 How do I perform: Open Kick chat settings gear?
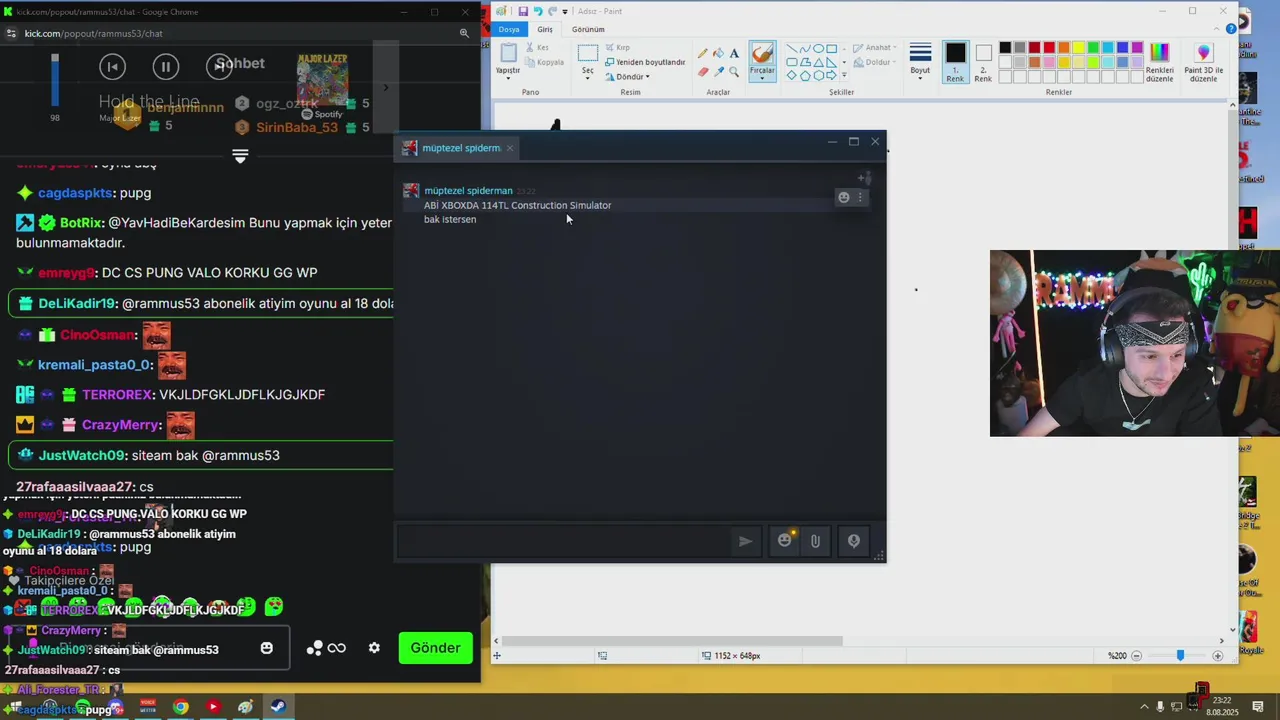(374, 648)
